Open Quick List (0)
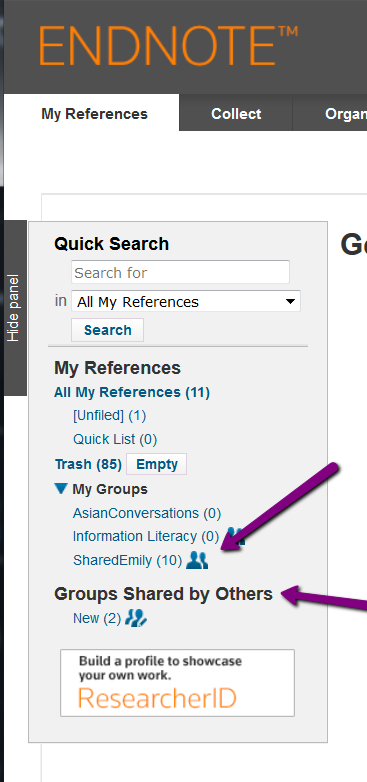The height and width of the screenshot is (782, 367). (115, 439)
